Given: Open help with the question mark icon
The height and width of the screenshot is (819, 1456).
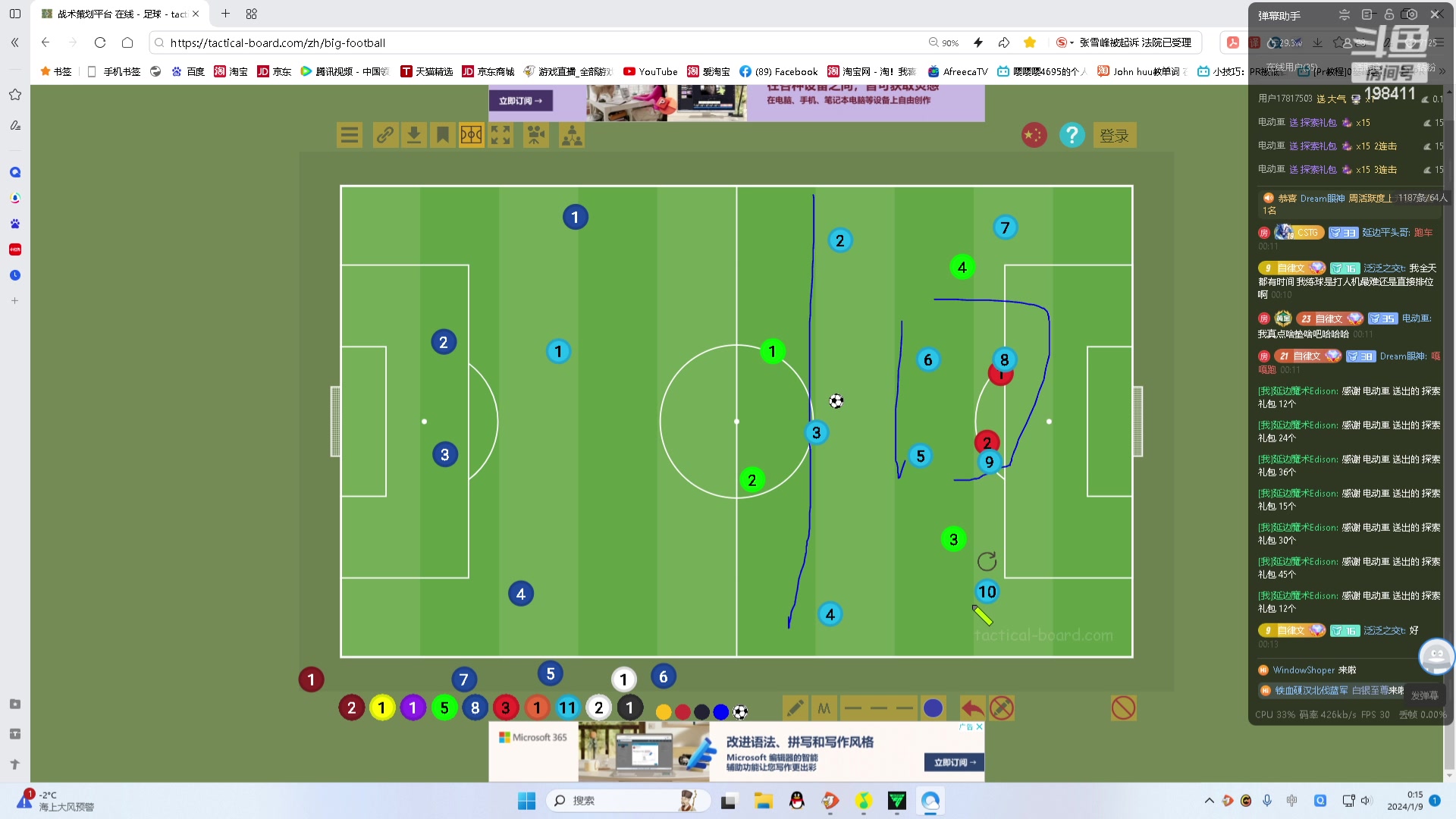Looking at the screenshot, I should coord(1072,136).
